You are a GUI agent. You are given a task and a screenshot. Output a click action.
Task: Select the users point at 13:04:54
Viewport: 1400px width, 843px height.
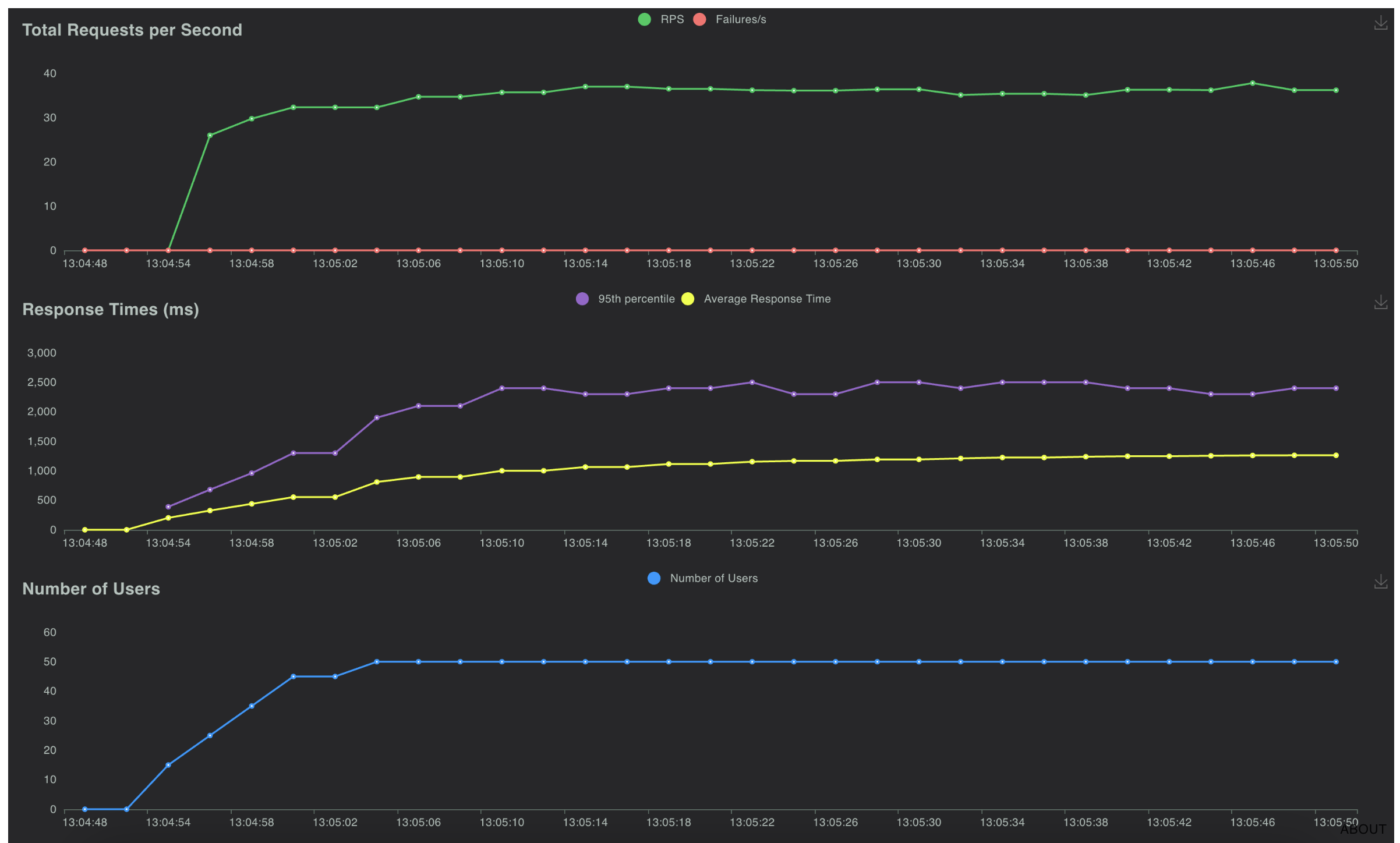coord(168,765)
